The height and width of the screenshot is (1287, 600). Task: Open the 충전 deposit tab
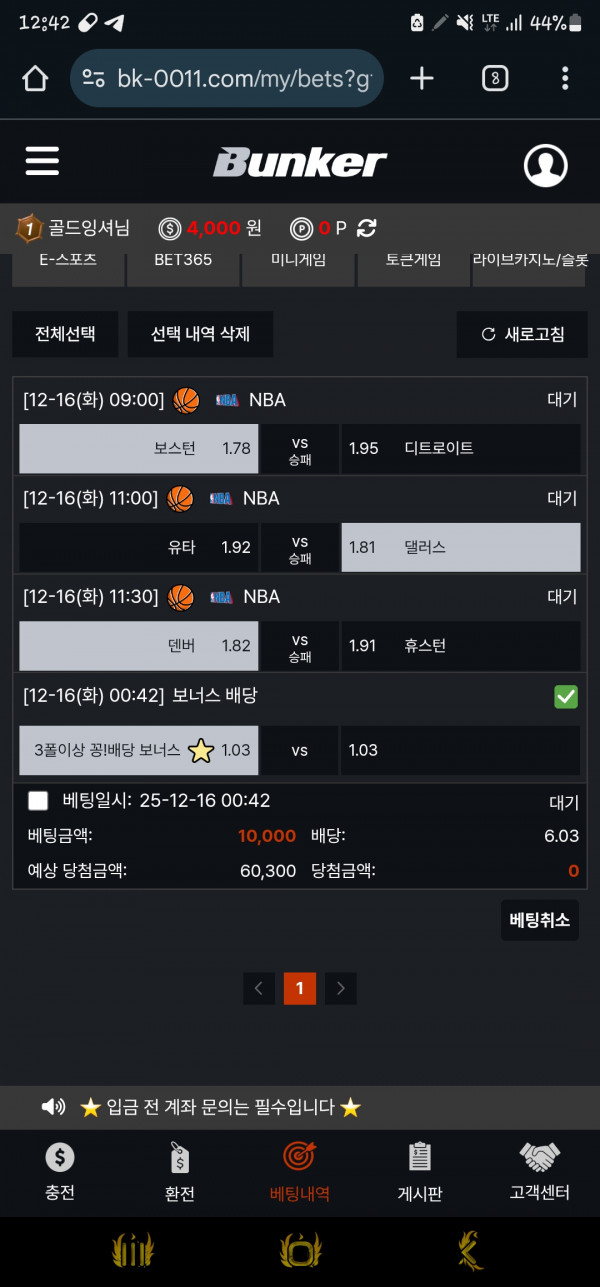[60, 1172]
